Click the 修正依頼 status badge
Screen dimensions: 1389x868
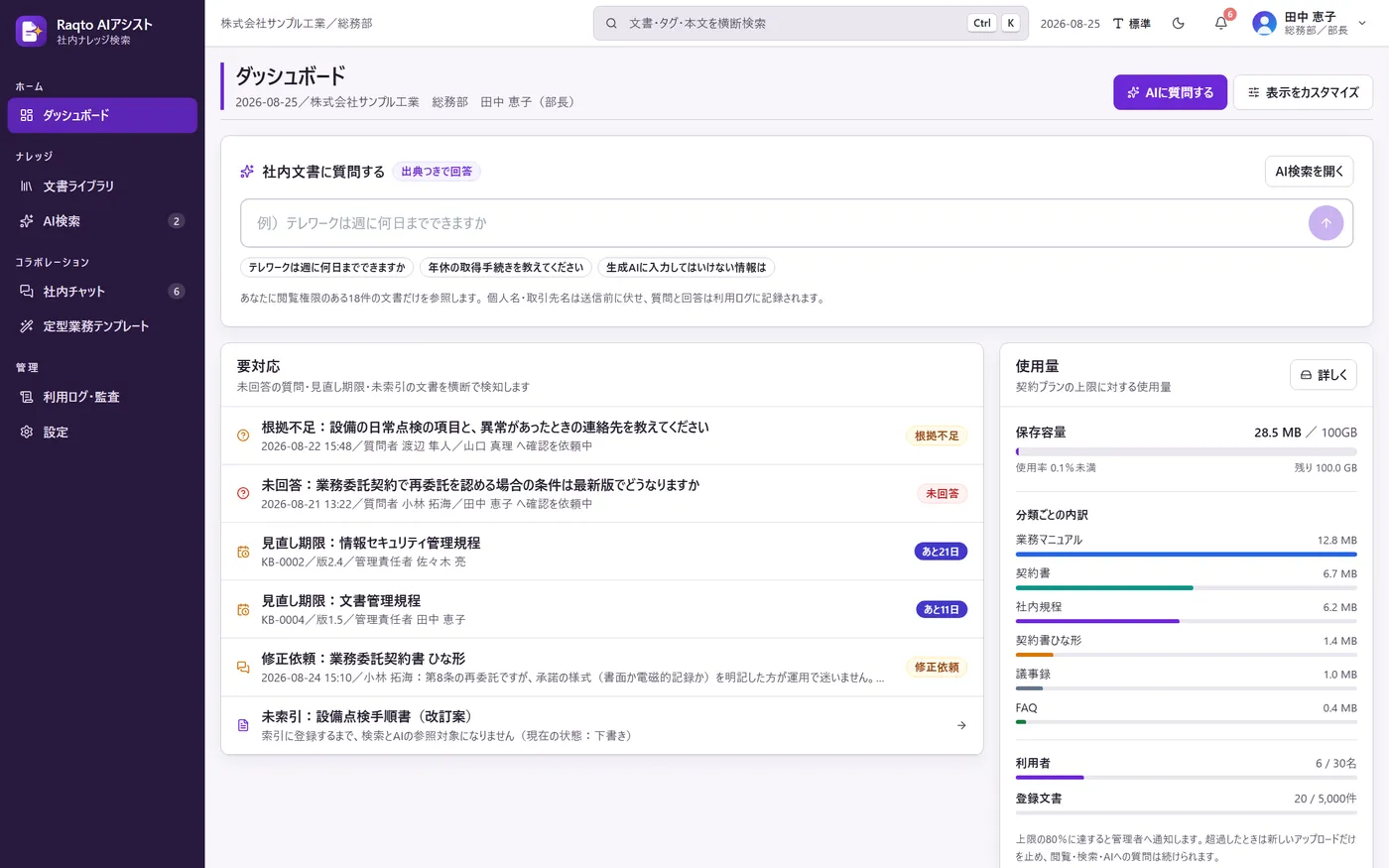click(937, 668)
